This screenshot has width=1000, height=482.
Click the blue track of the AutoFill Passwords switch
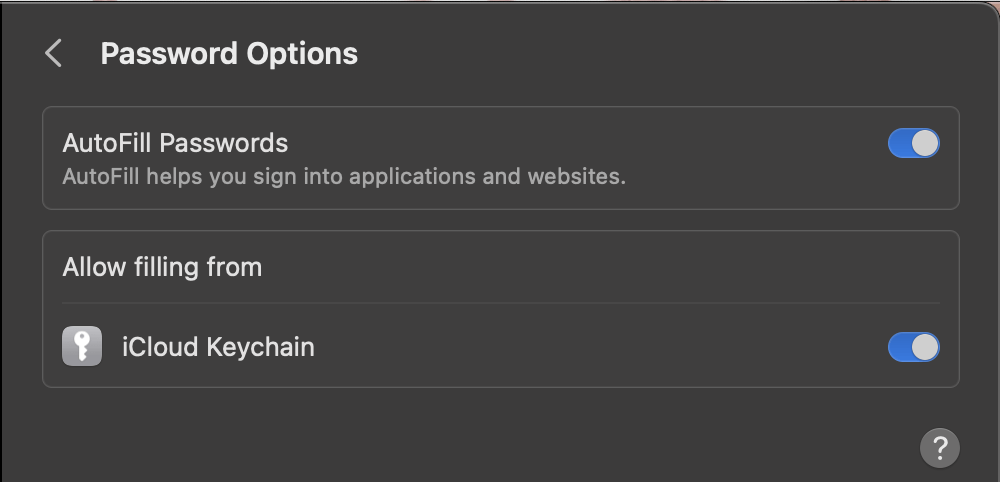click(x=899, y=143)
